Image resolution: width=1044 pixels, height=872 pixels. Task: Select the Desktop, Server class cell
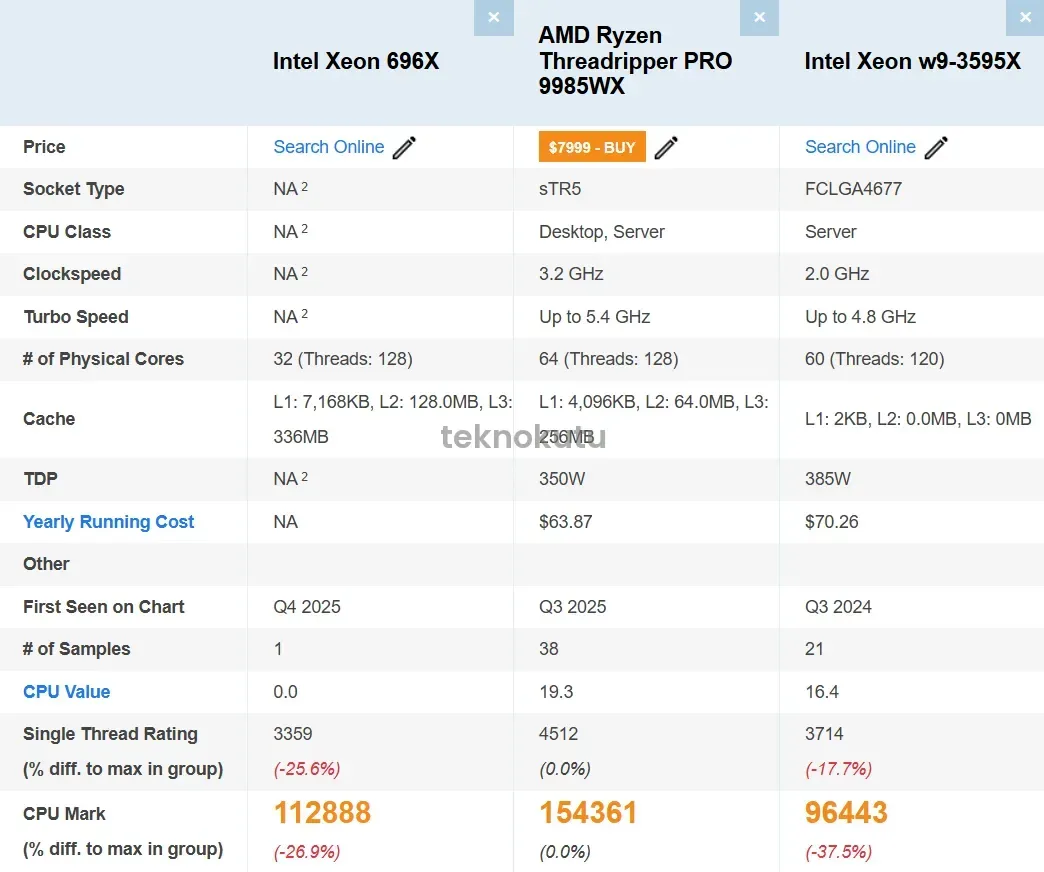[x=602, y=232]
